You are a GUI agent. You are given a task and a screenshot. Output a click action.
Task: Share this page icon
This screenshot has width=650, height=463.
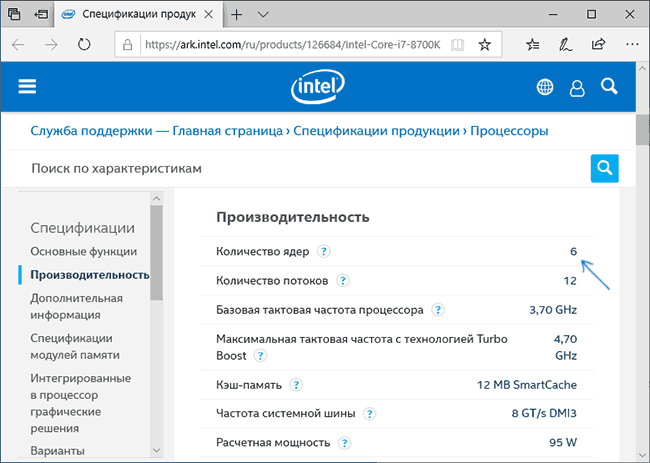point(599,44)
